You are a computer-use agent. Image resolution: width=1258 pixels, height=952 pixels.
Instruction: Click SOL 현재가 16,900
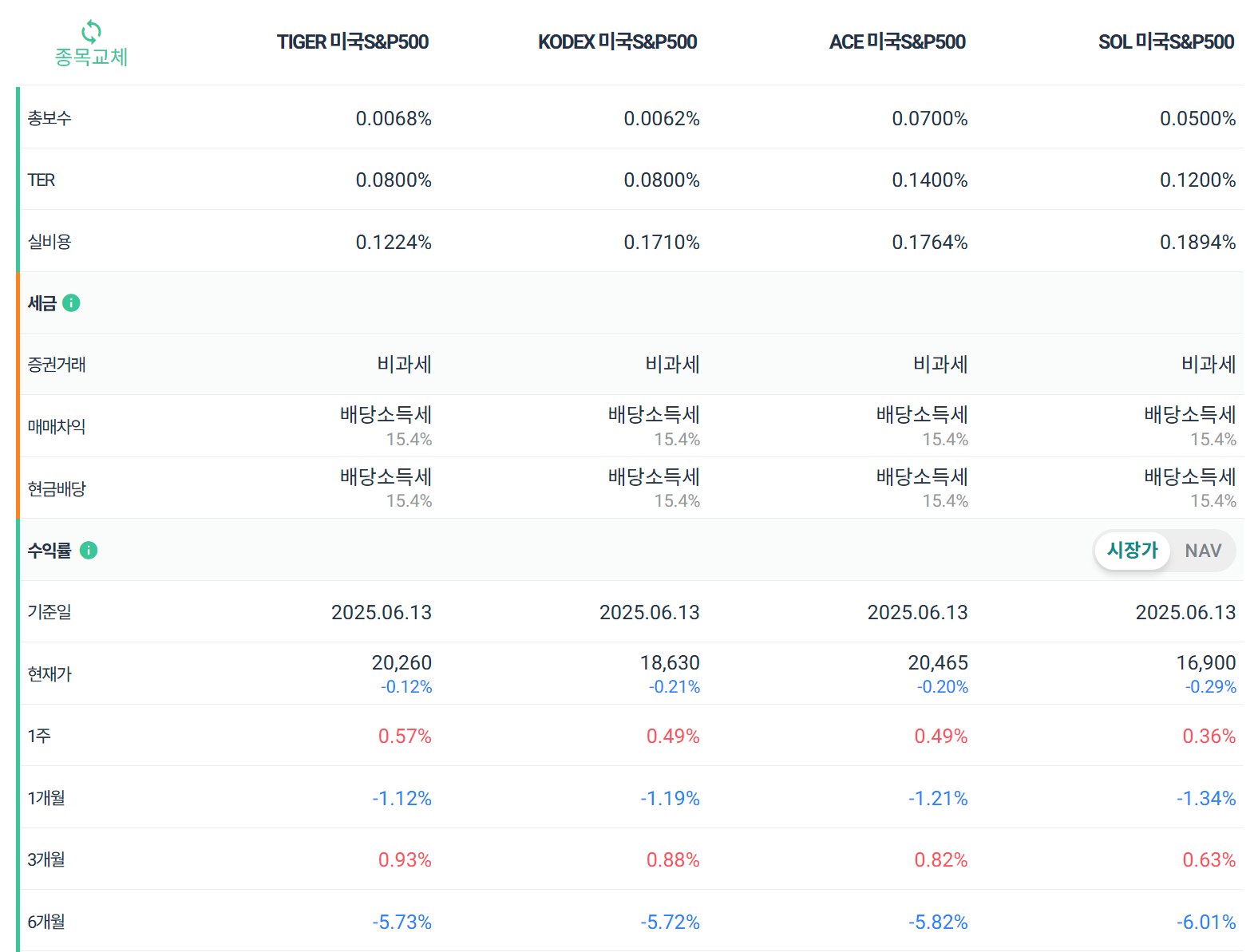(x=1206, y=663)
